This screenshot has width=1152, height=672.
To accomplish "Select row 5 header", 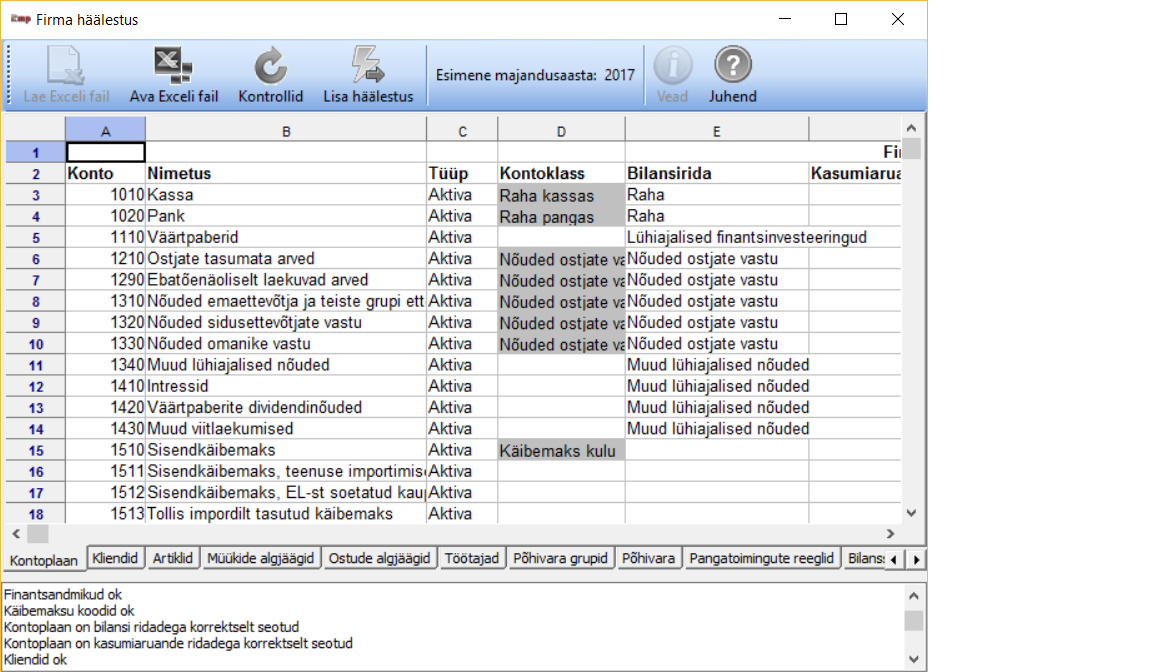I will click(x=34, y=238).
